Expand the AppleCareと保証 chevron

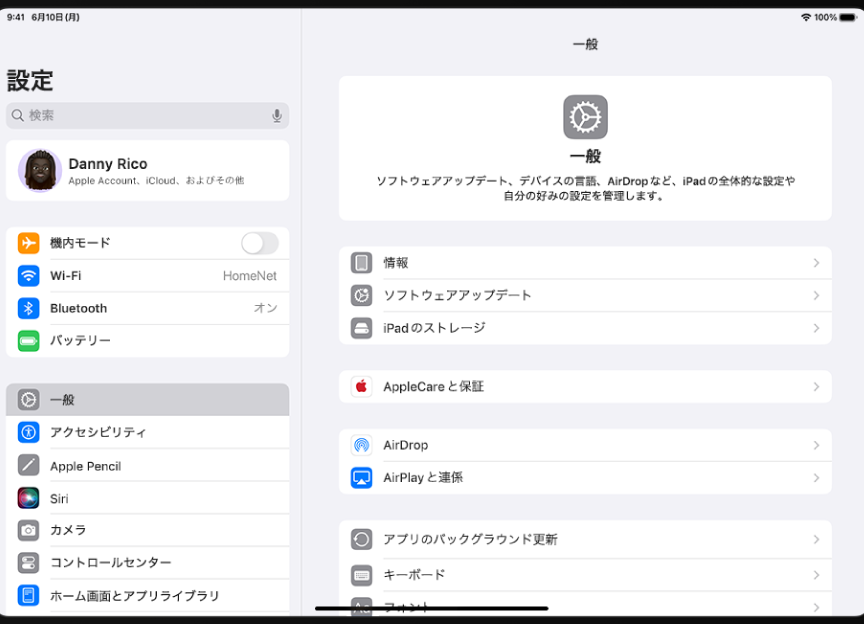click(x=816, y=386)
